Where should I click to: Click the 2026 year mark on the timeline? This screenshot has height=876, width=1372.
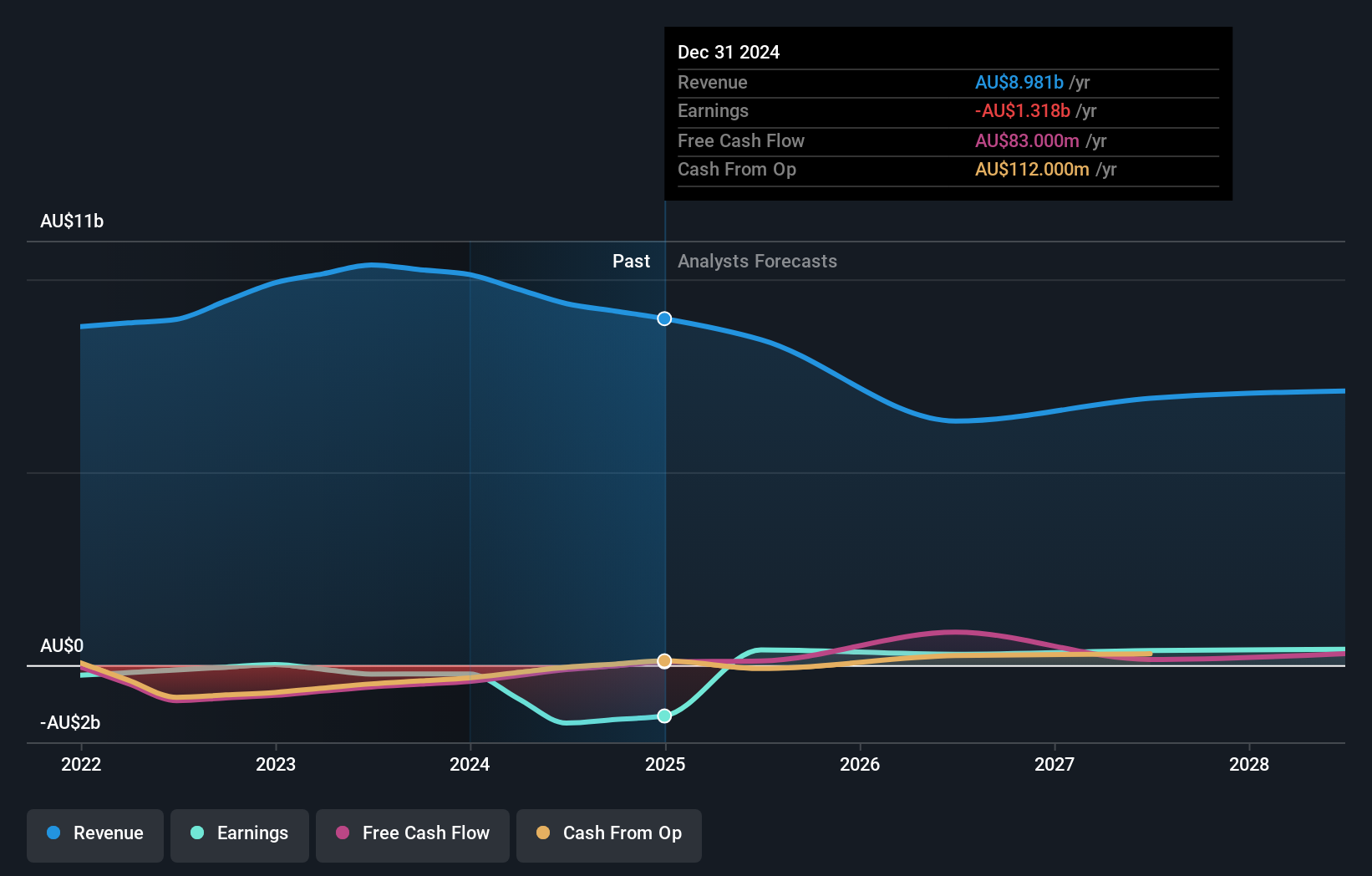(860, 764)
